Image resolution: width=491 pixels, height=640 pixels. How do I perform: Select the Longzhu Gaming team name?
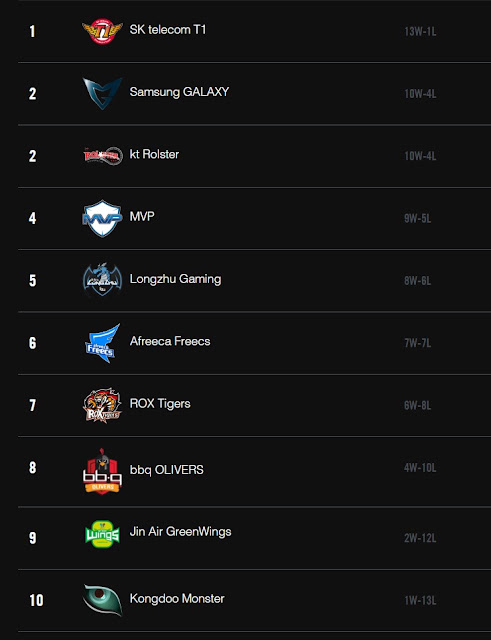click(x=176, y=279)
